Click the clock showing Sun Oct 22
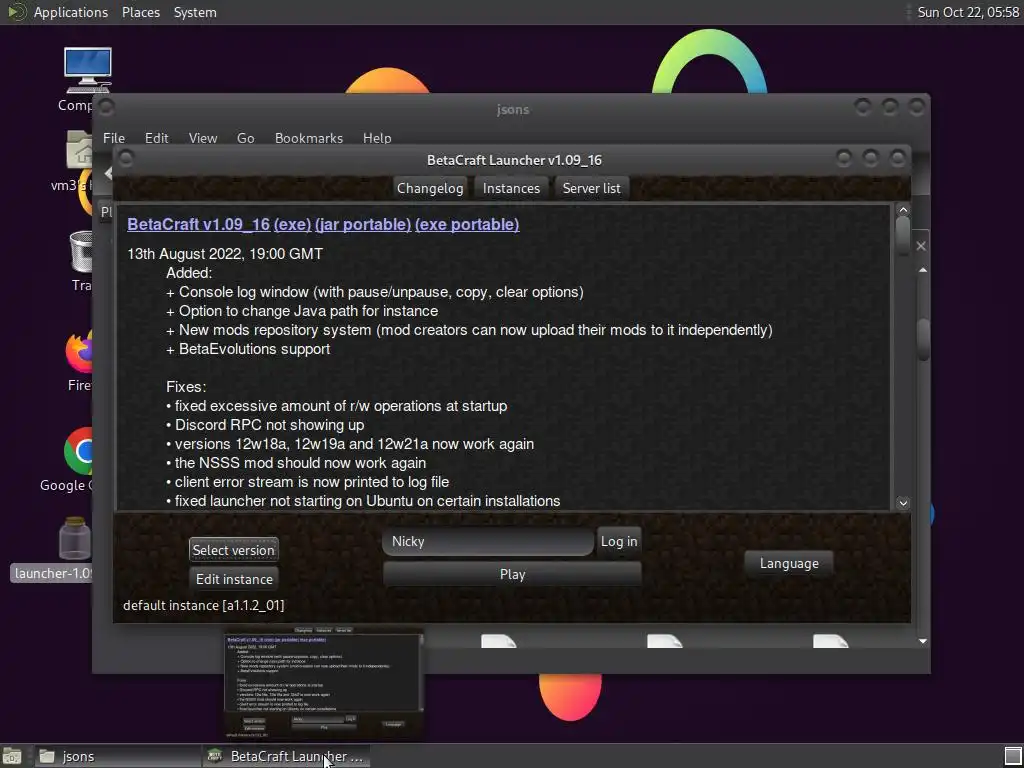 coord(968,12)
